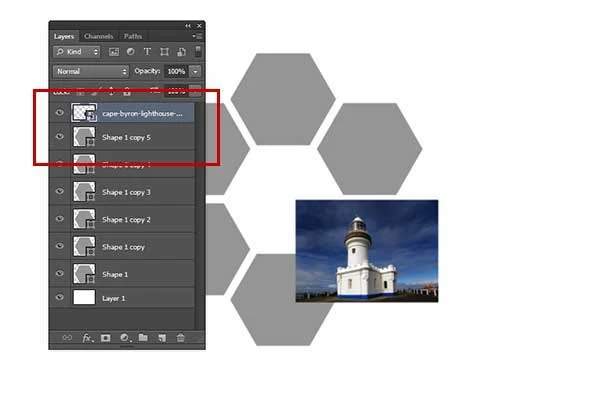Image resolution: width=600 pixels, height=399 pixels.
Task: Close the Layers panel with the X
Action: point(199,26)
